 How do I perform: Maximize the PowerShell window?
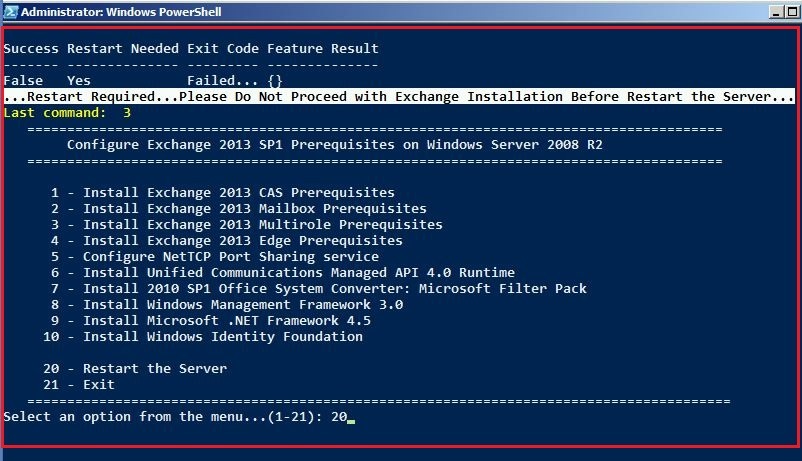791,11
